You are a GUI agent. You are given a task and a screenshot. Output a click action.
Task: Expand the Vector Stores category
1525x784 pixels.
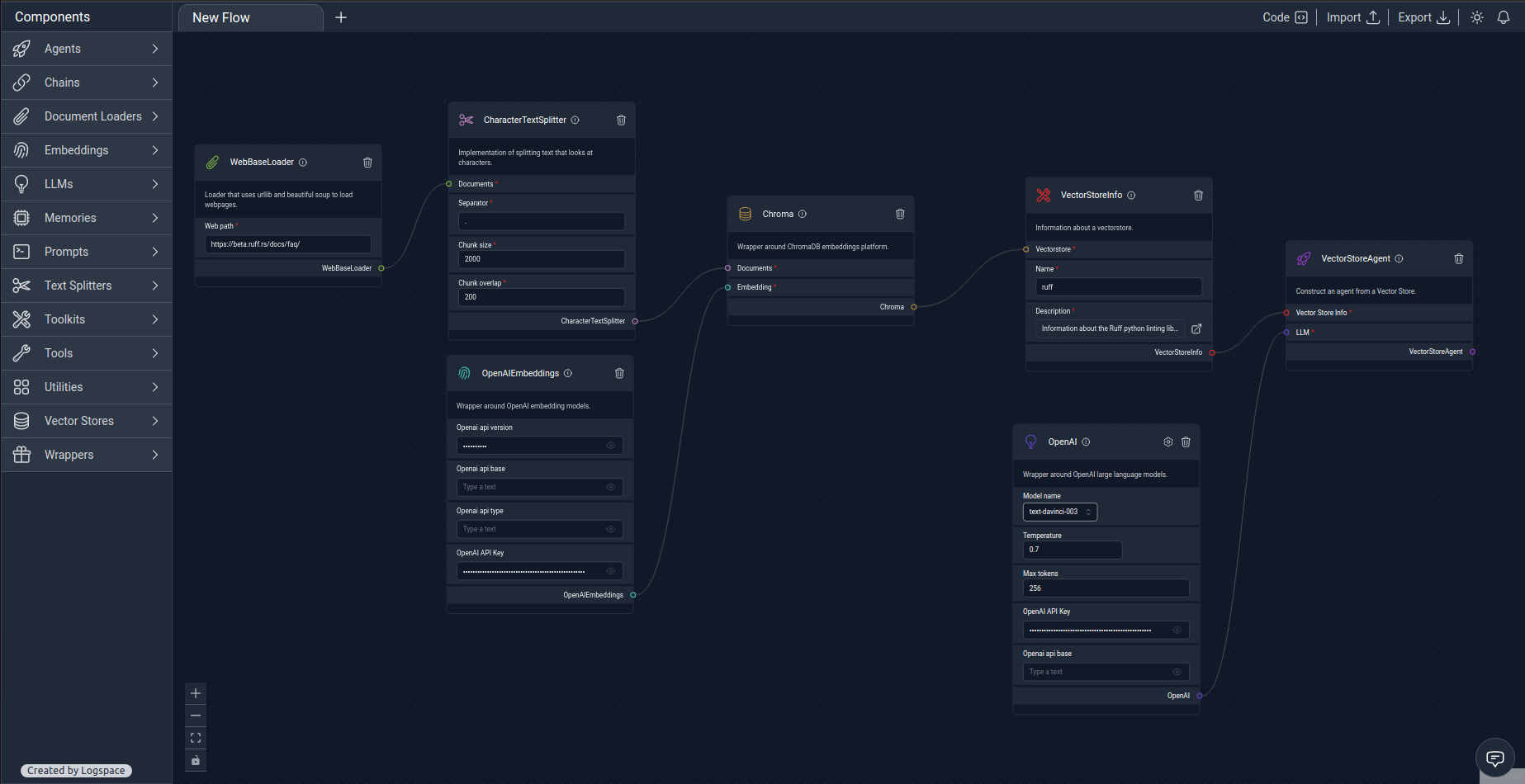[x=87, y=421]
